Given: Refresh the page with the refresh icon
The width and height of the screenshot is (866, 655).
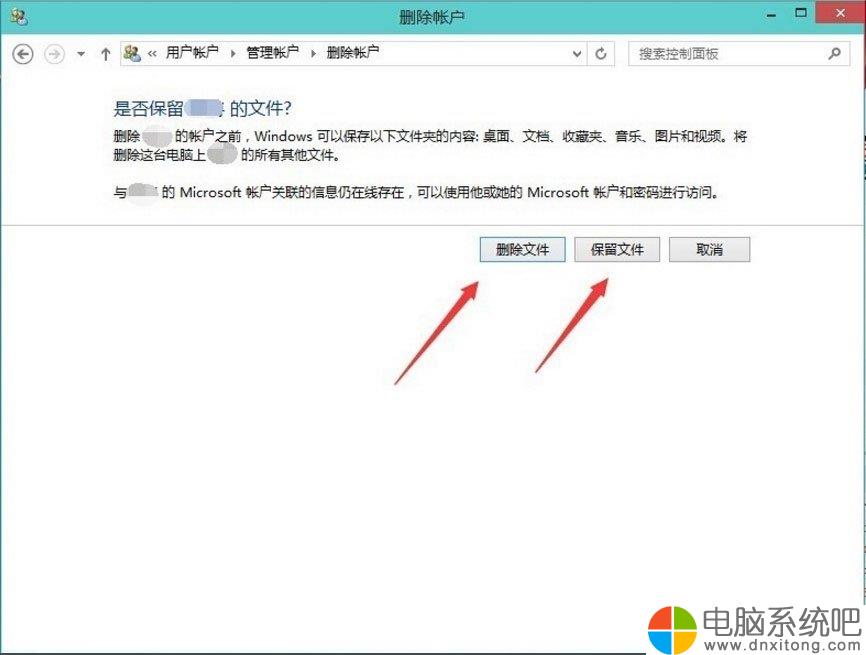Looking at the screenshot, I should (601, 54).
